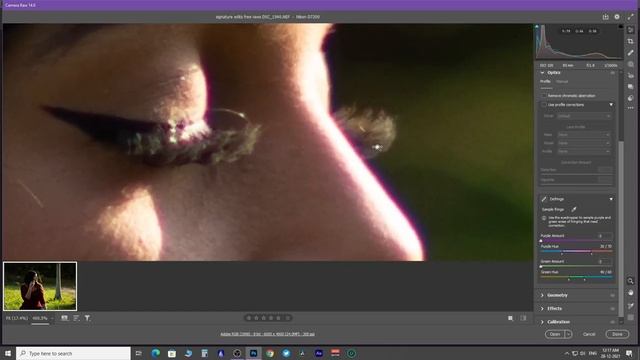
Task: Adjust the Purple Amount slider
Action: pos(576,241)
